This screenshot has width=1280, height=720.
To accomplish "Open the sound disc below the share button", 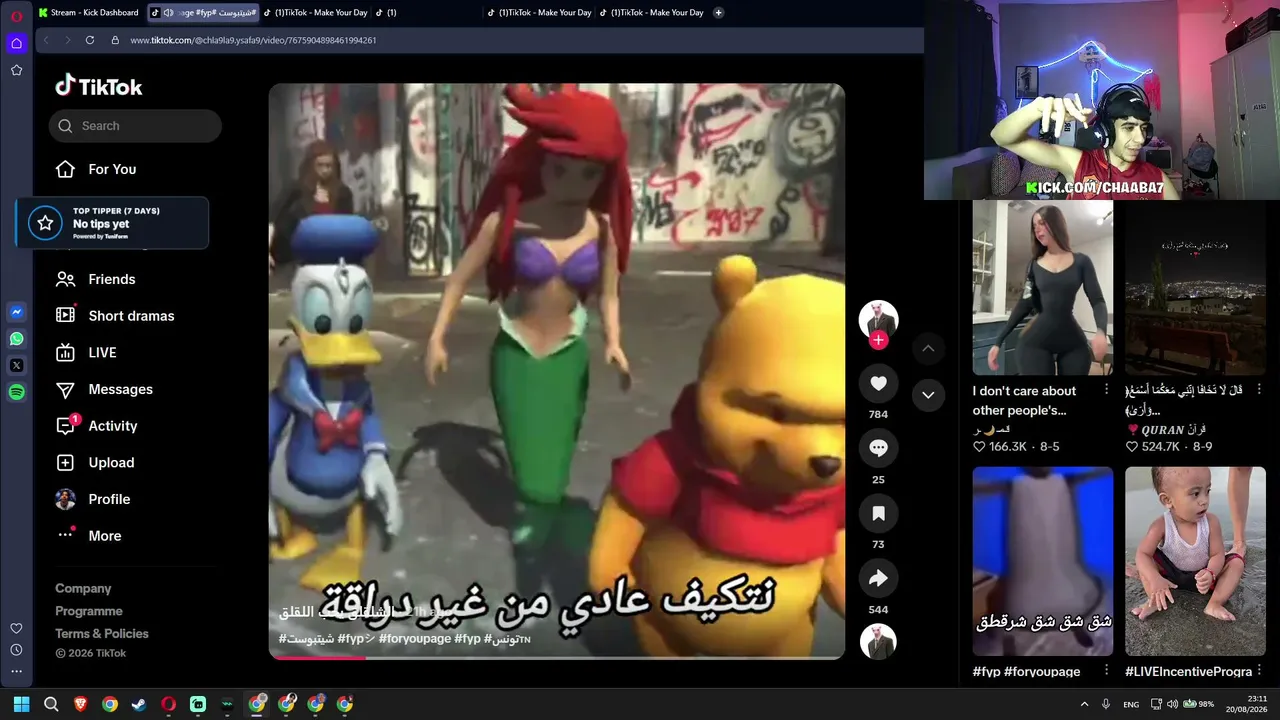I will tap(878, 641).
